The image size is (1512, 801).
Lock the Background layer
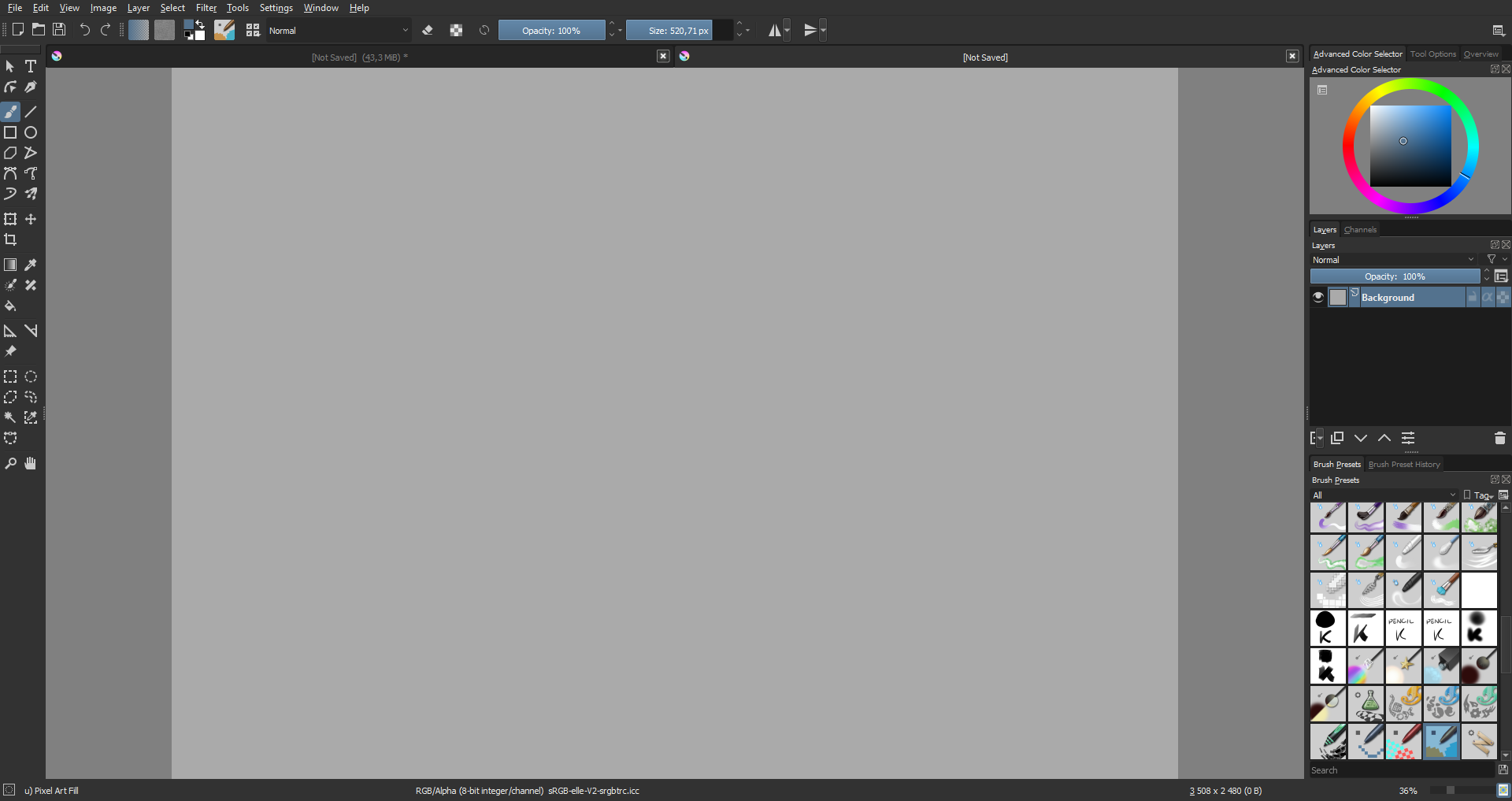pyautogui.click(x=1473, y=297)
